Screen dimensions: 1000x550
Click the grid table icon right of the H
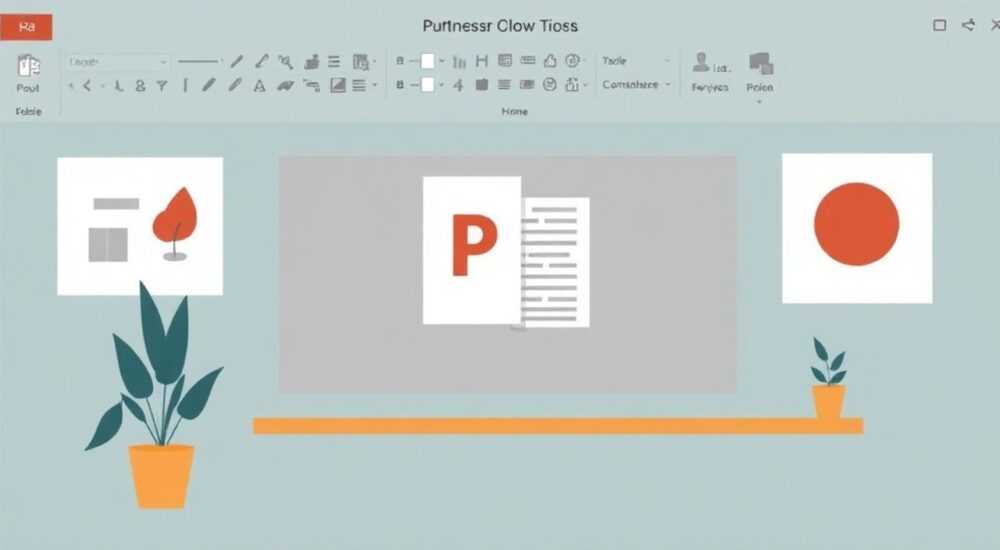[504, 61]
